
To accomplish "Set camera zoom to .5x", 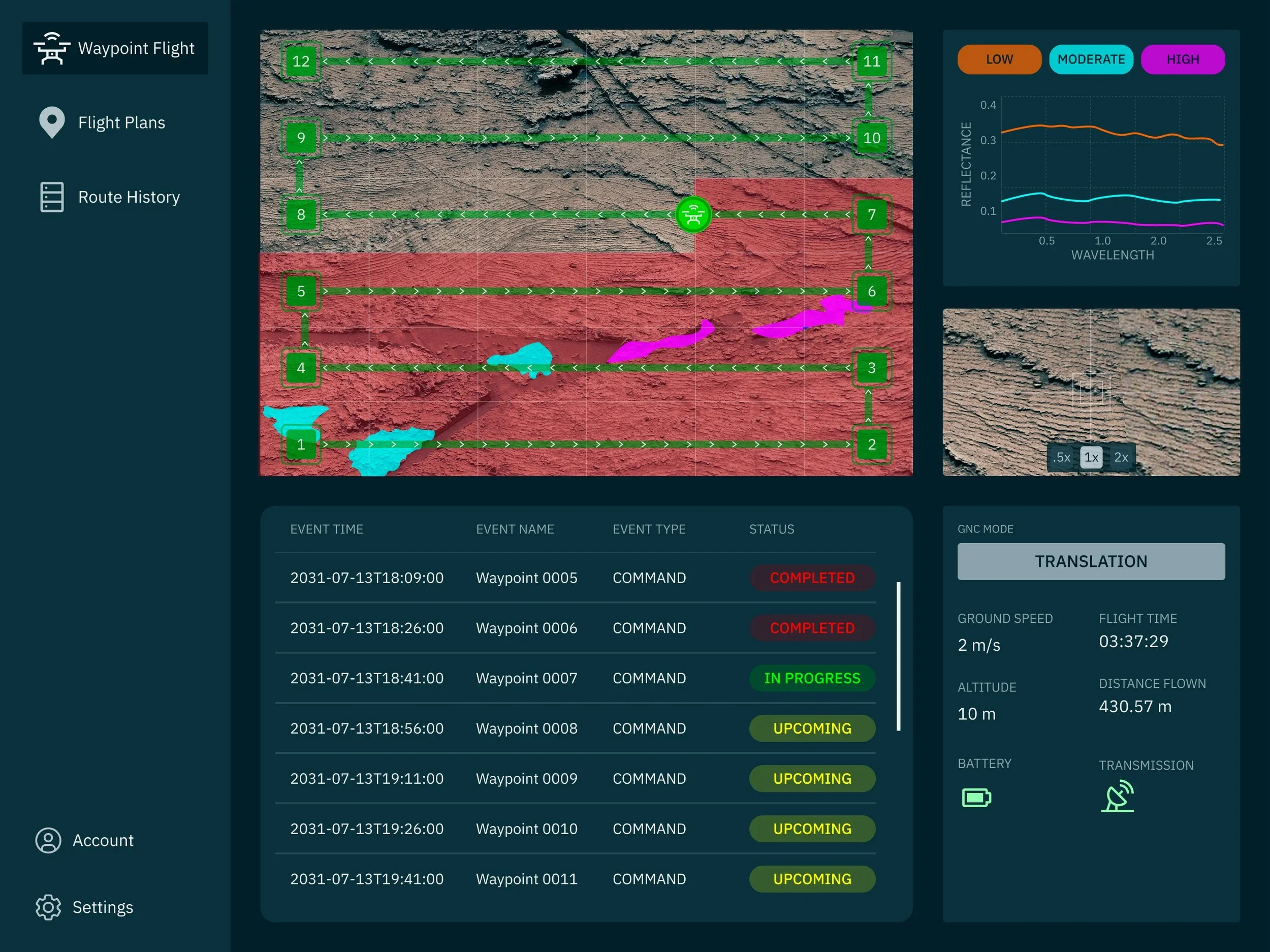I will [1062, 458].
